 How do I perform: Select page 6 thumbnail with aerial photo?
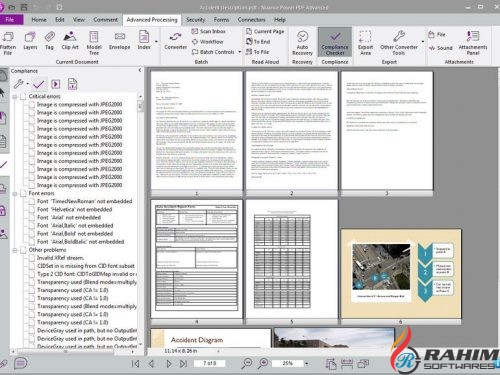click(401, 274)
